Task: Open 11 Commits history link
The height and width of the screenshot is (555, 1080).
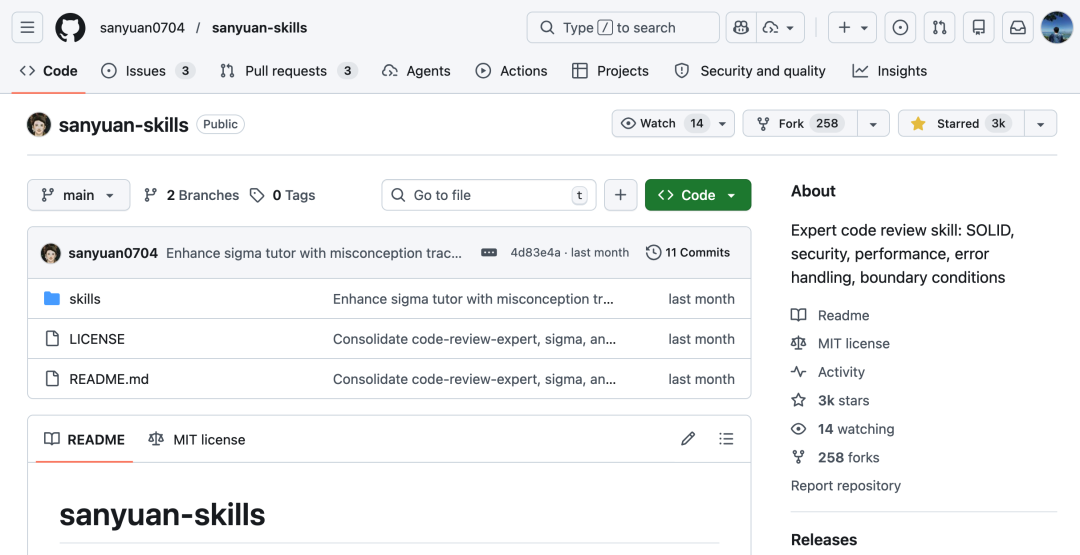Action: [688, 253]
